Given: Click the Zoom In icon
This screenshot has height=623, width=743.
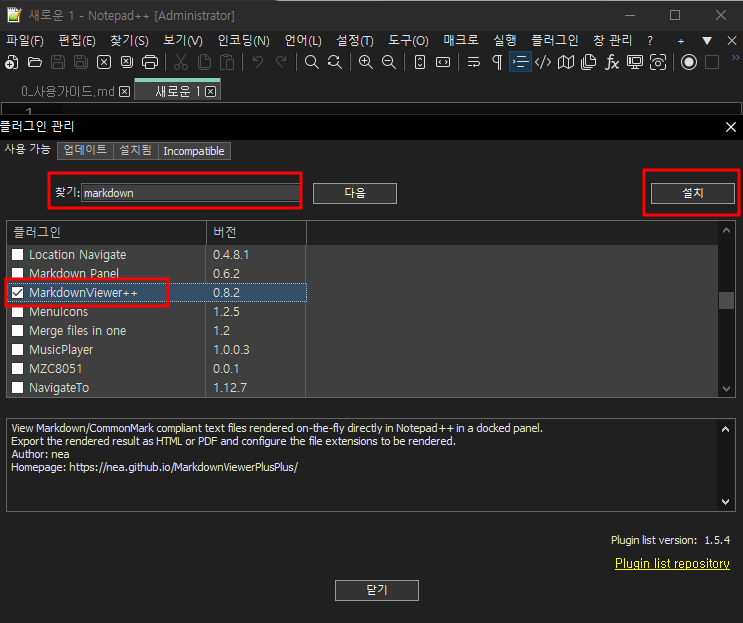Looking at the screenshot, I should [x=365, y=62].
